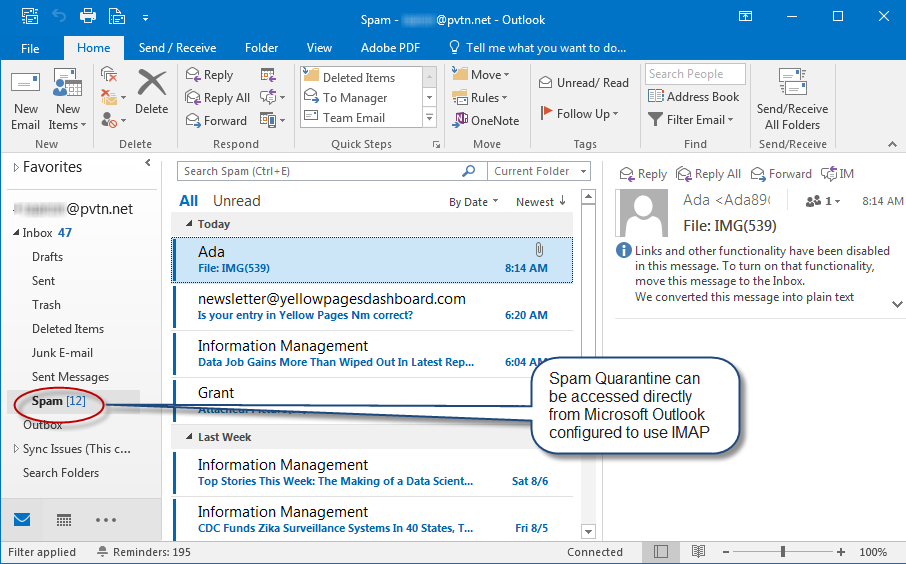Open the Follow Up flag menu
Viewport: 906px width, 564px height.
(579, 113)
